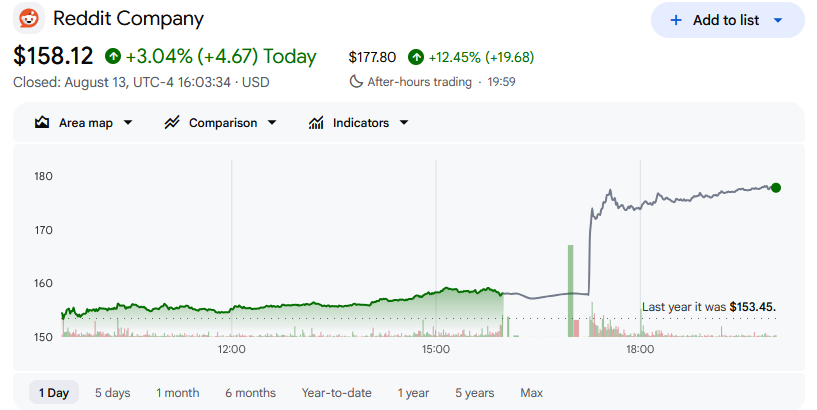The image size is (817, 410).
Task: Switch to the 6 months range
Action: tap(251, 393)
